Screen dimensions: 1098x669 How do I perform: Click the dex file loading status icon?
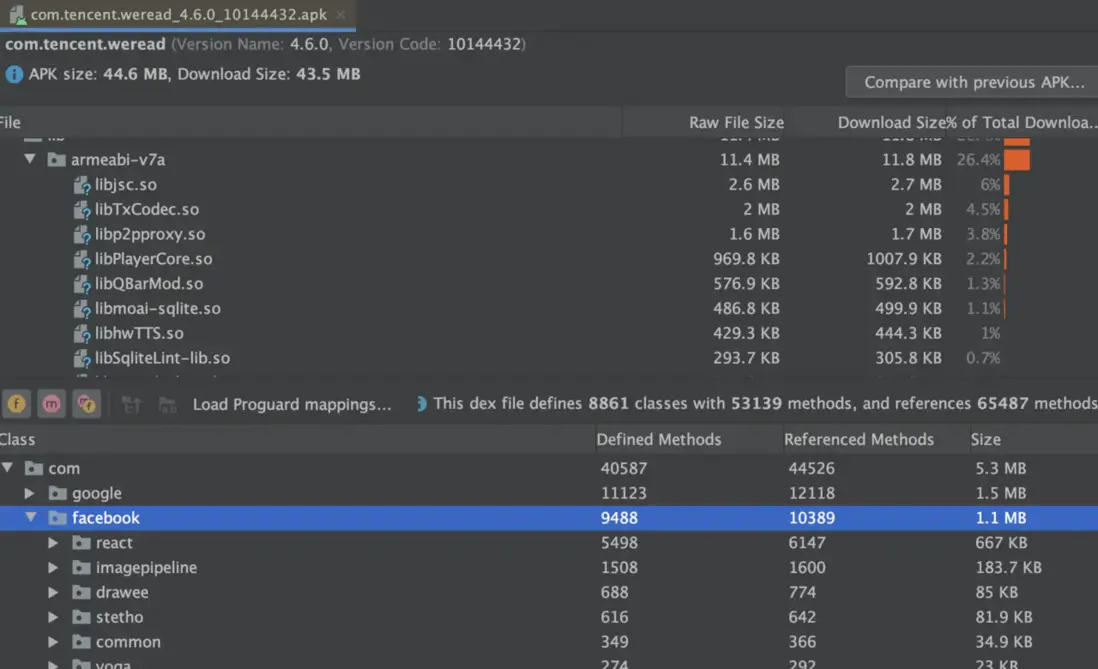tap(421, 404)
